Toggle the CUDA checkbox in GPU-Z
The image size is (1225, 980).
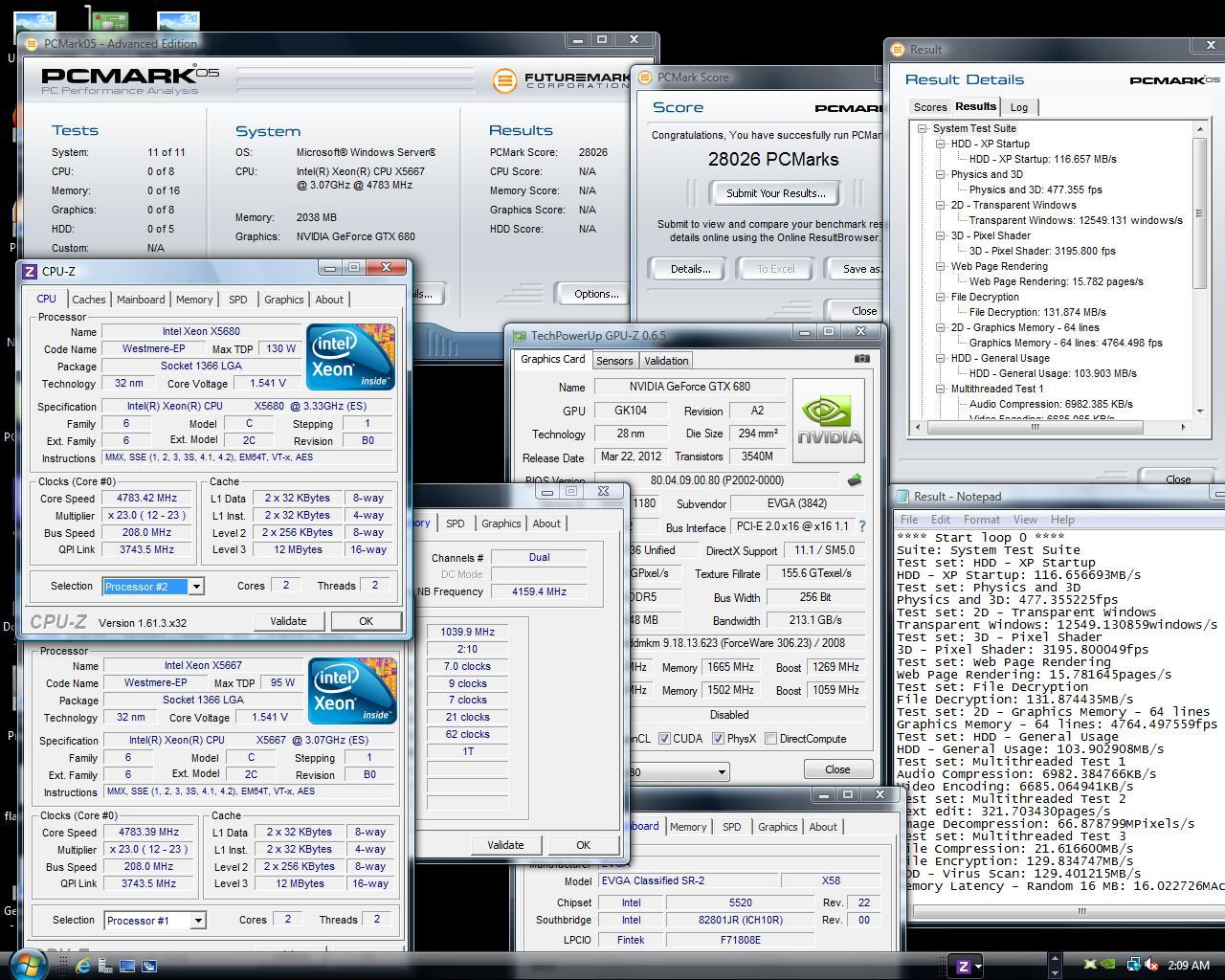[664, 739]
